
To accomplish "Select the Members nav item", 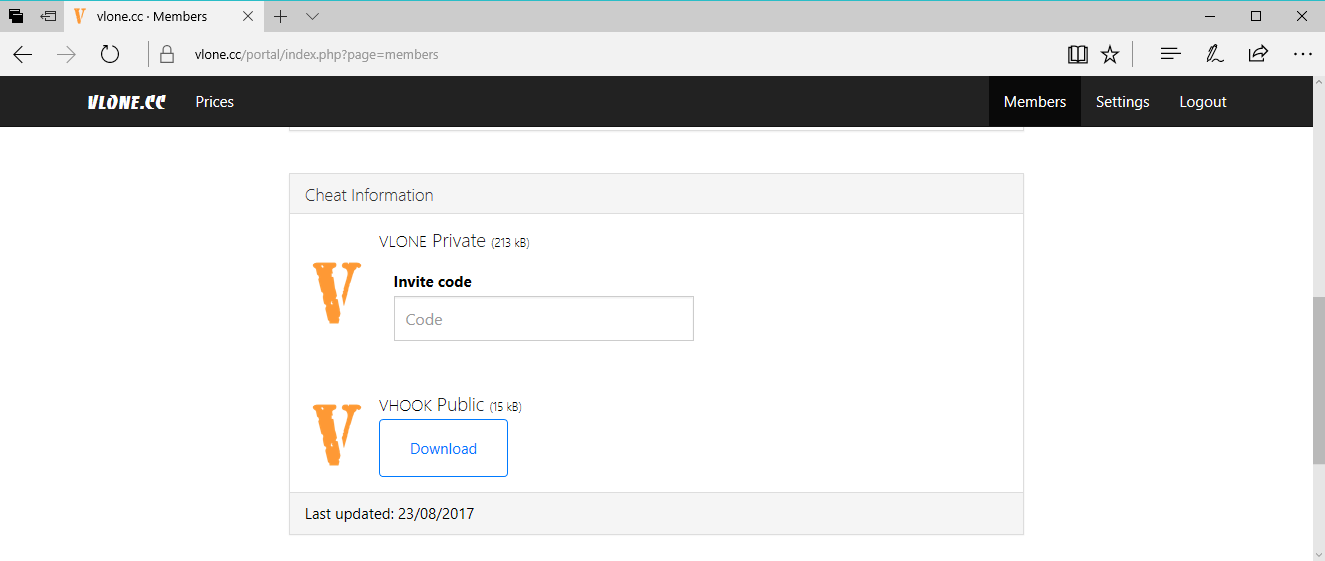I will pyautogui.click(x=1035, y=102).
